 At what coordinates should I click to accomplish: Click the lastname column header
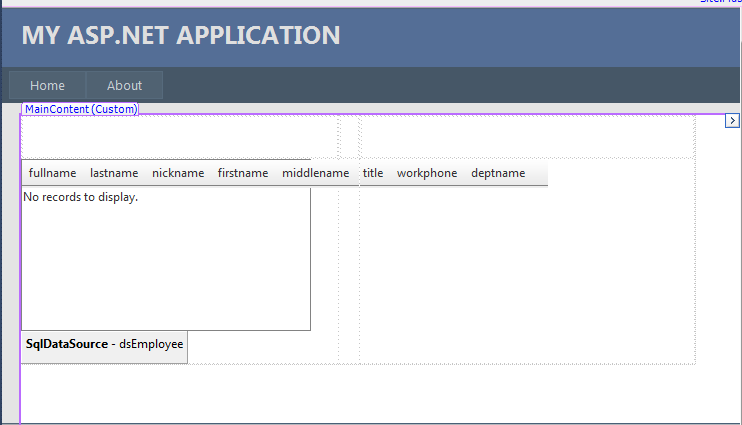(x=114, y=173)
